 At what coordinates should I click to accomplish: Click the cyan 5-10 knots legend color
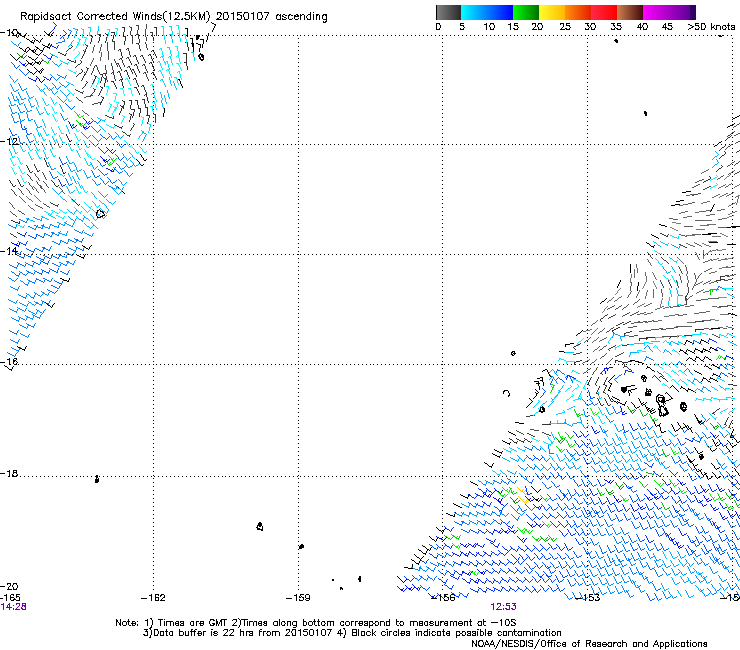474,12
